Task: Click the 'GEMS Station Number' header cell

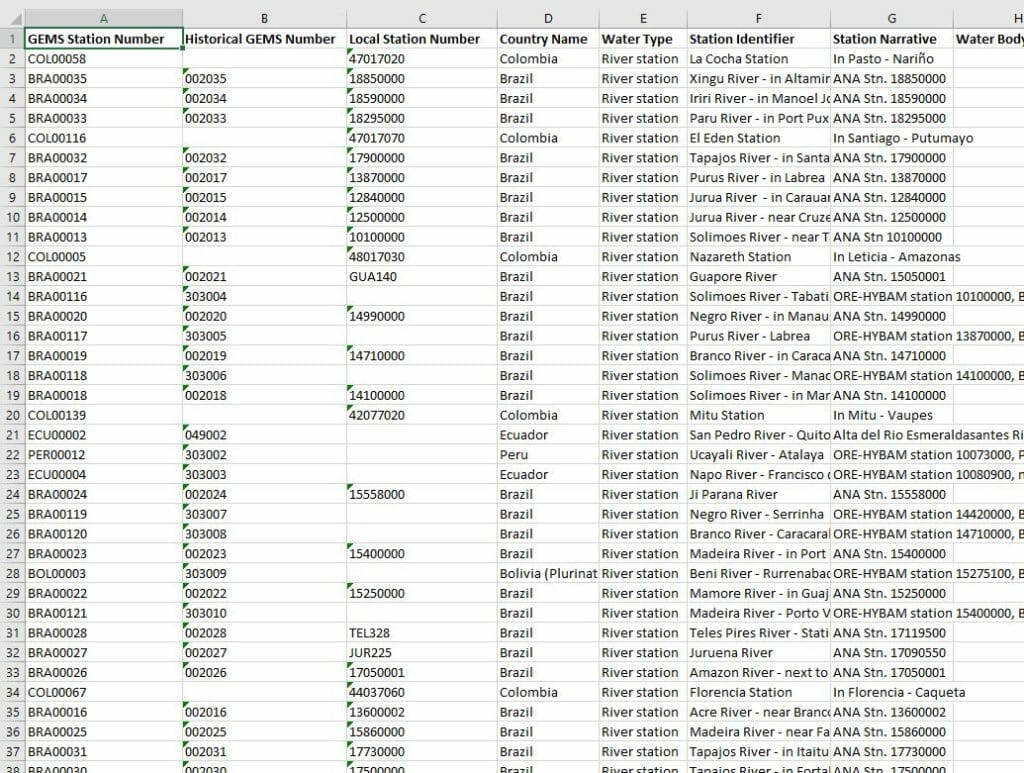Action: [x=104, y=39]
